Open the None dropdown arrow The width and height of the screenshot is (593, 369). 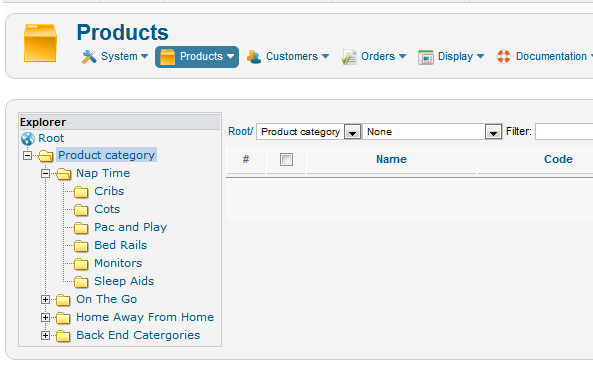[493, 132]
